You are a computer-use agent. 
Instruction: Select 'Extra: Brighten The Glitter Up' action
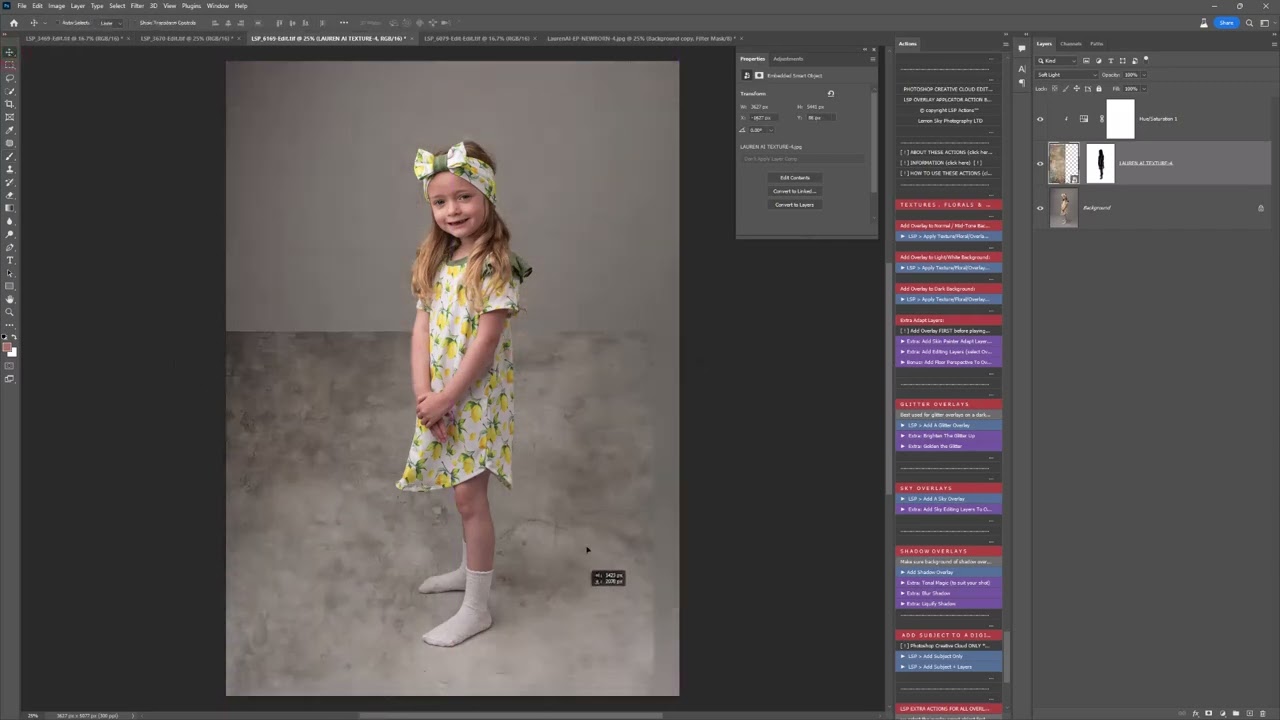pyautogui.click(x=949, y=436)
